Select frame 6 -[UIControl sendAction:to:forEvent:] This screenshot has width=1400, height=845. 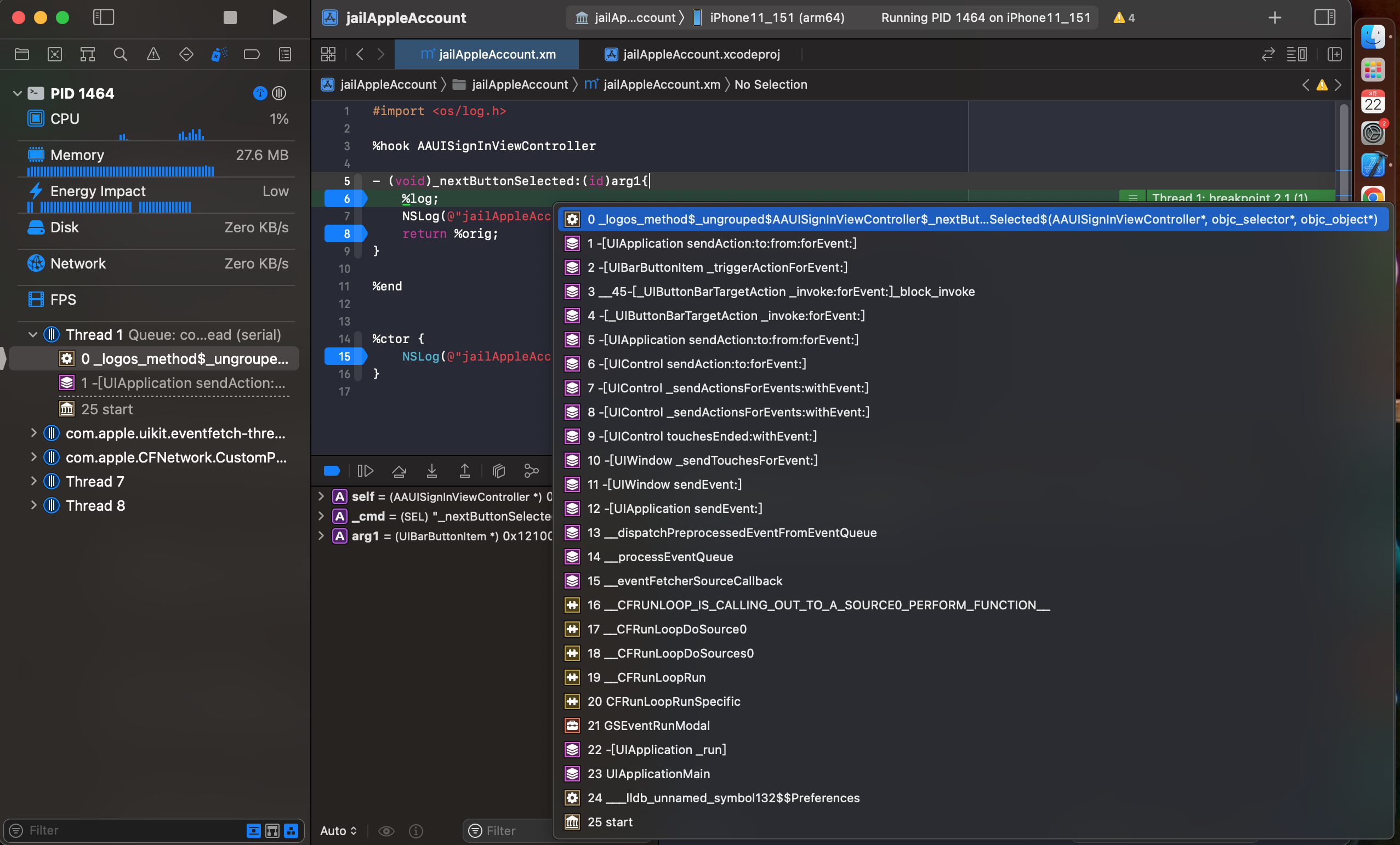tap(974, 364)
